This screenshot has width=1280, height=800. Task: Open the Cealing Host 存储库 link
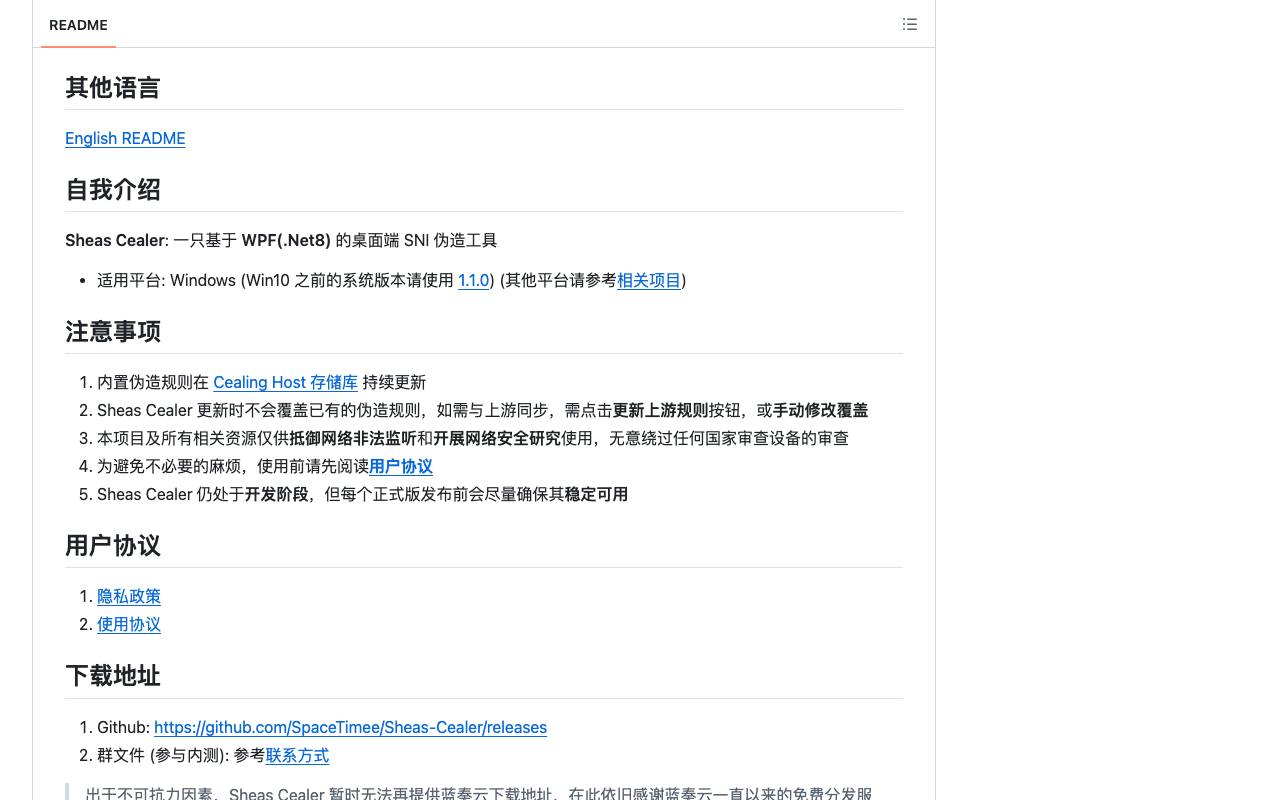point(285,382)
